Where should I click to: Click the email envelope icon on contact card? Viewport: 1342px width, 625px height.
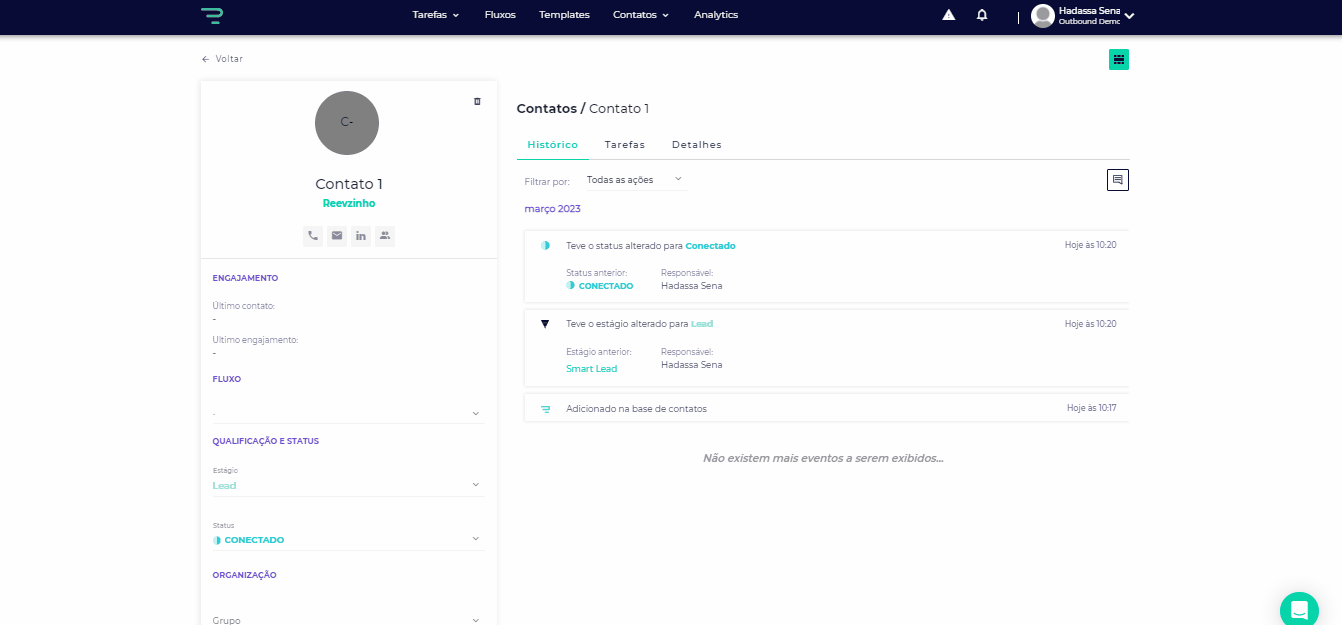coord(337,236)
